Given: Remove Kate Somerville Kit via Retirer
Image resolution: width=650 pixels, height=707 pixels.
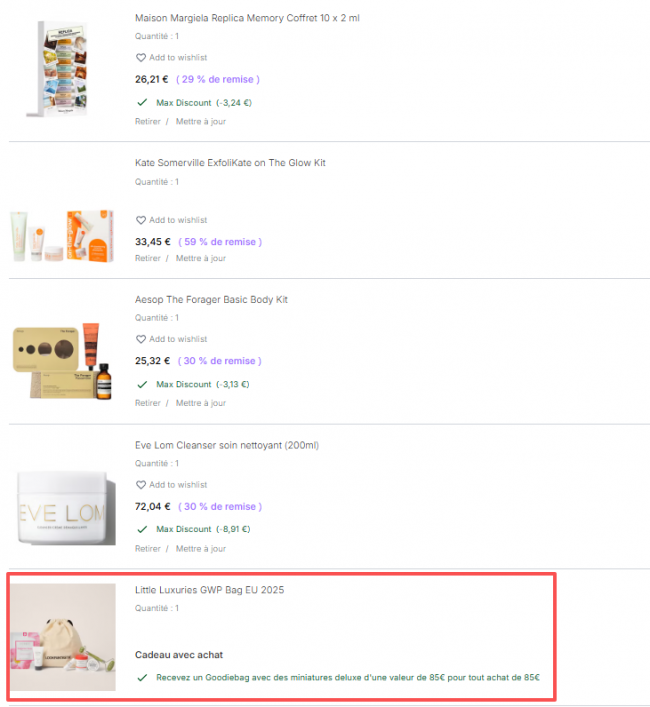Looking at the screenshot, I should point(147,258).
